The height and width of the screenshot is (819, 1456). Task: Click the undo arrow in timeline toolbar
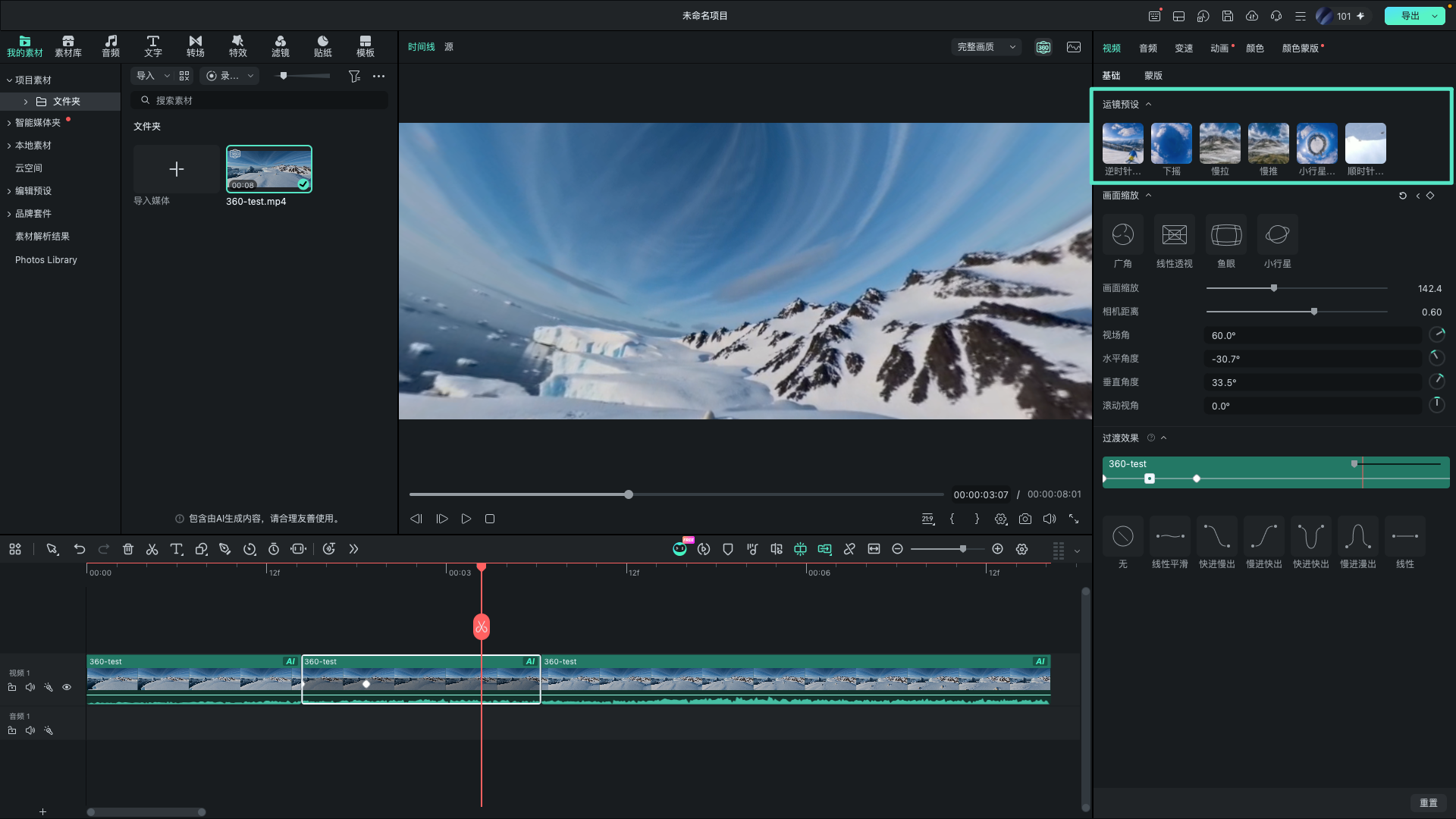(x=80, y=549)
